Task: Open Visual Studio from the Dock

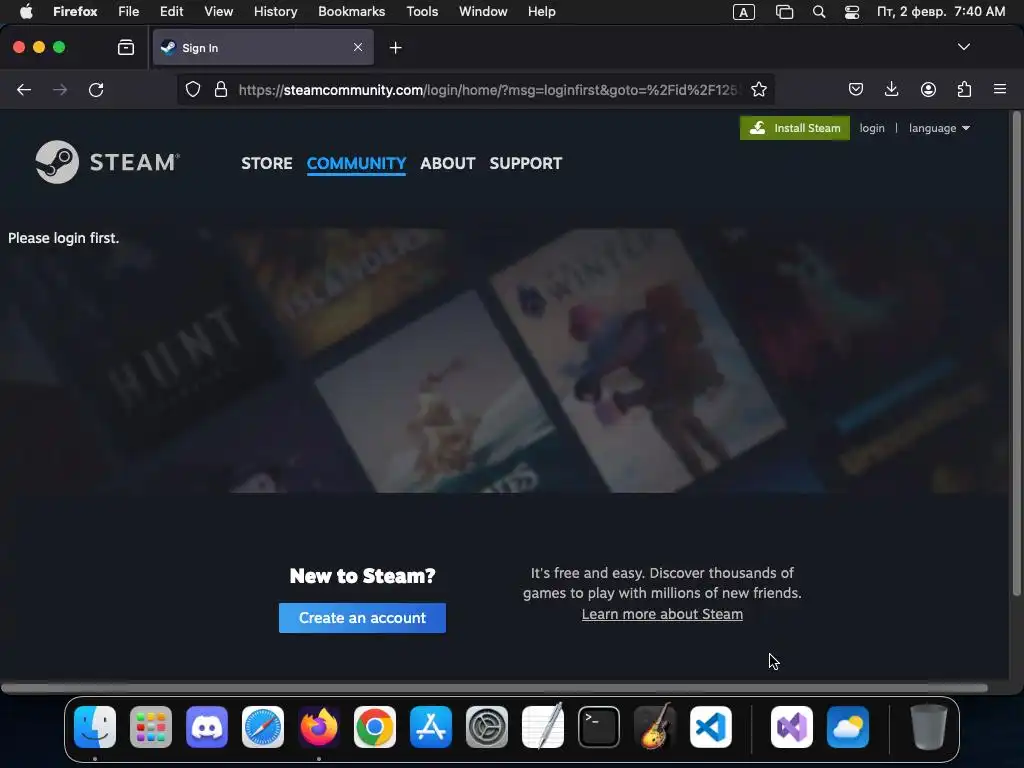Action: click(x=792, y=726)
